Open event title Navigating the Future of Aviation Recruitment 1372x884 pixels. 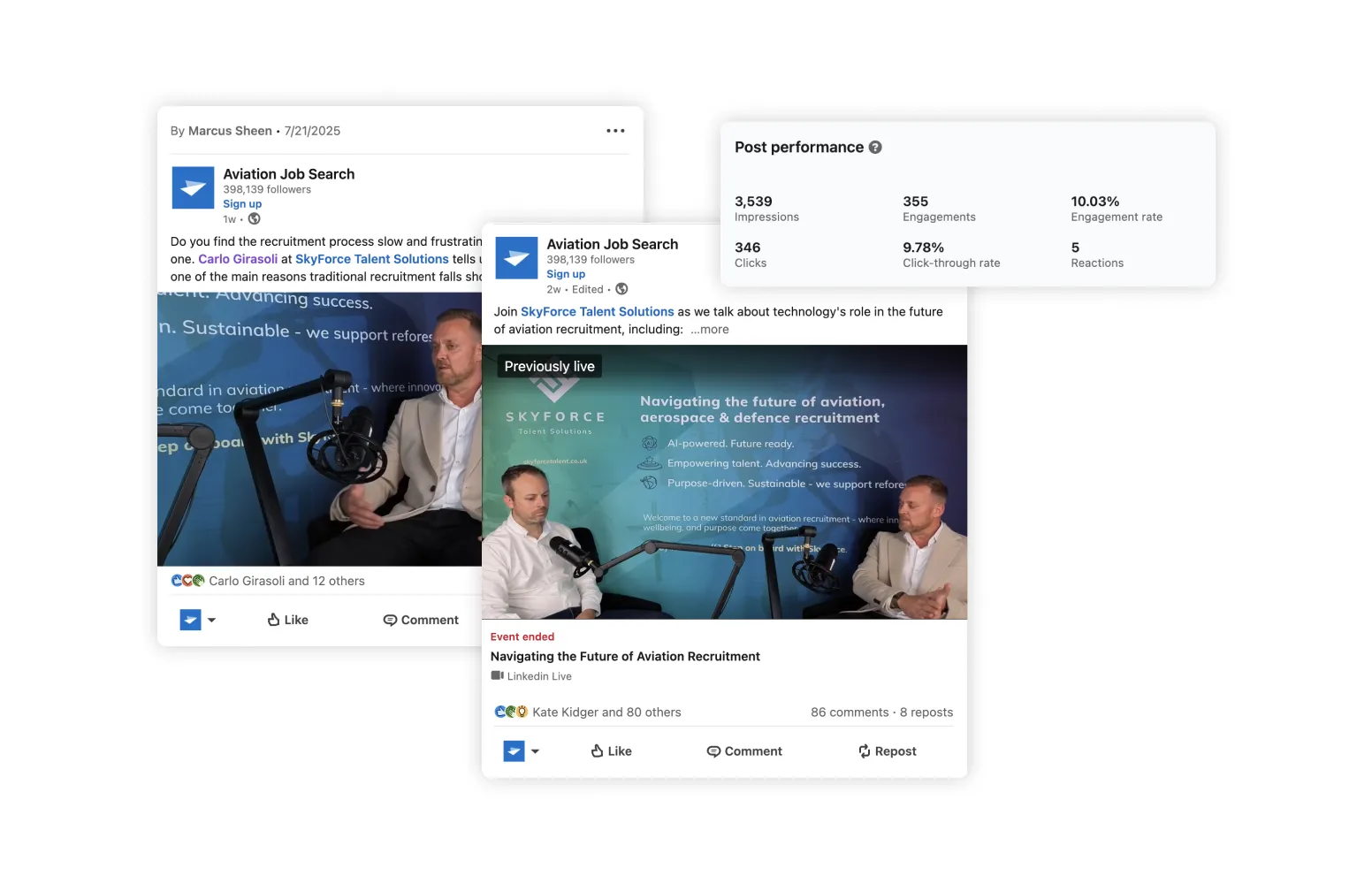[625, 656]
